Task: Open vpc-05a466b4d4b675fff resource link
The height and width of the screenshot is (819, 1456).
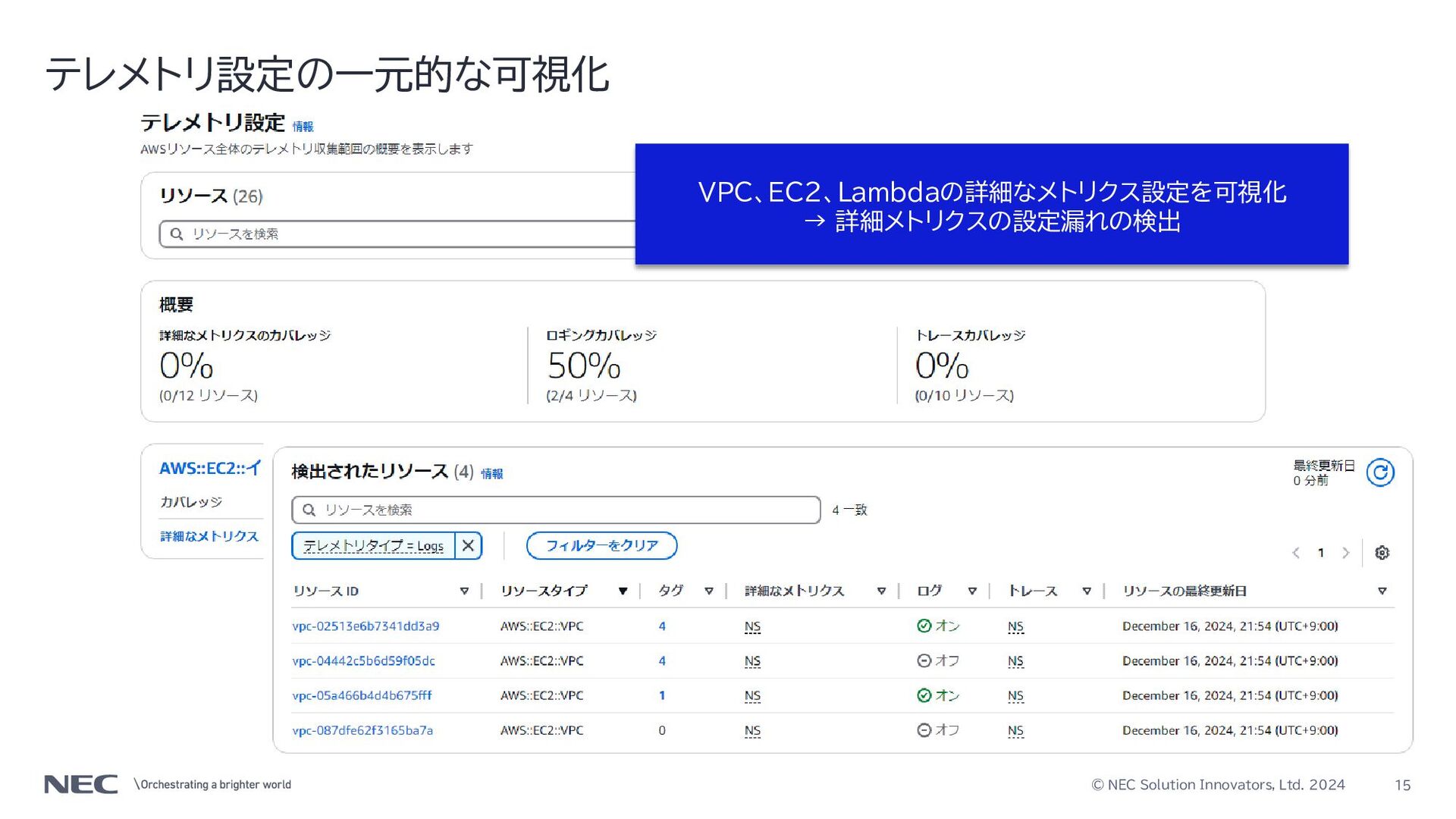Action: pos(362,695)
